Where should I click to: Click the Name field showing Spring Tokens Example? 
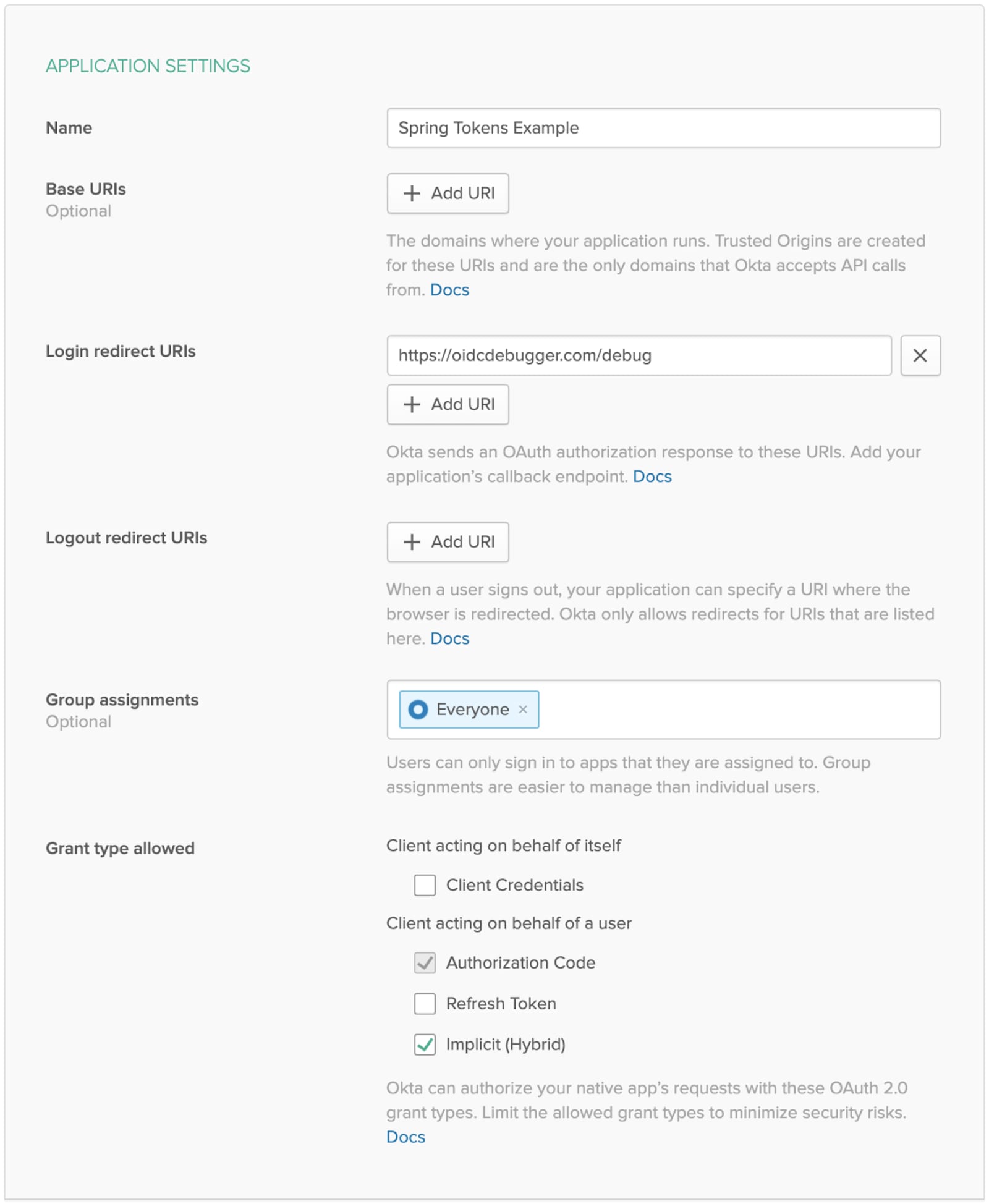tap(663, 128)
